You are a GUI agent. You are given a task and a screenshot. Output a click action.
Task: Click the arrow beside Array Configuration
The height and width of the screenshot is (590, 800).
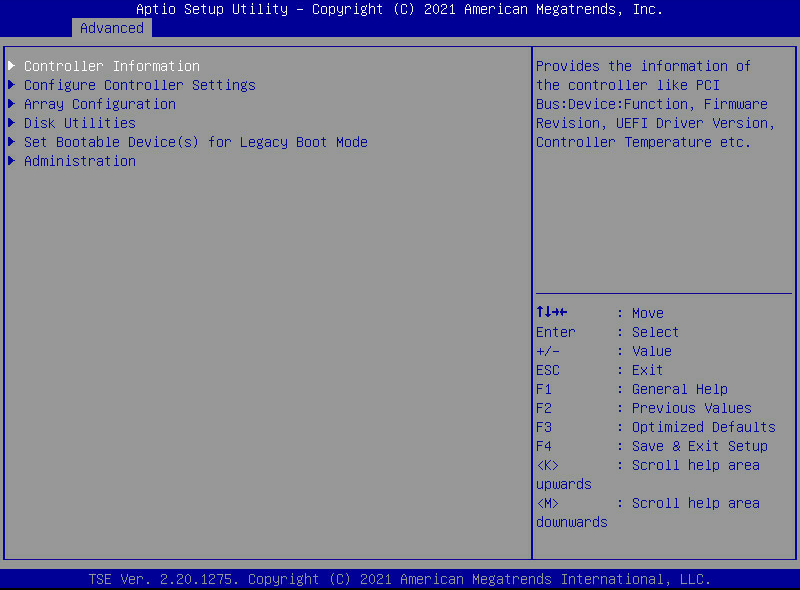[12, 104]
